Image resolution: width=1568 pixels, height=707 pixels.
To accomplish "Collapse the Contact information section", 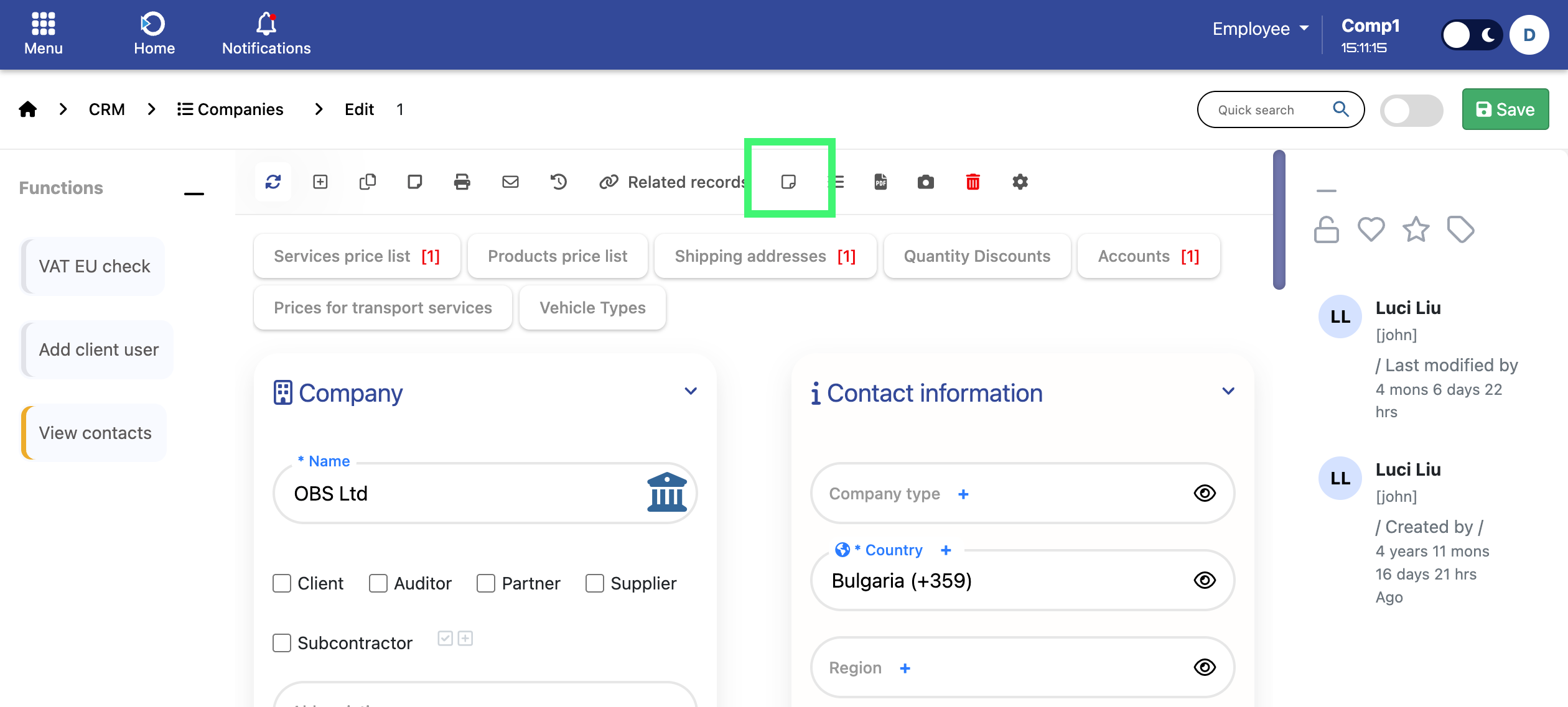I will (x=1228, y=391).
